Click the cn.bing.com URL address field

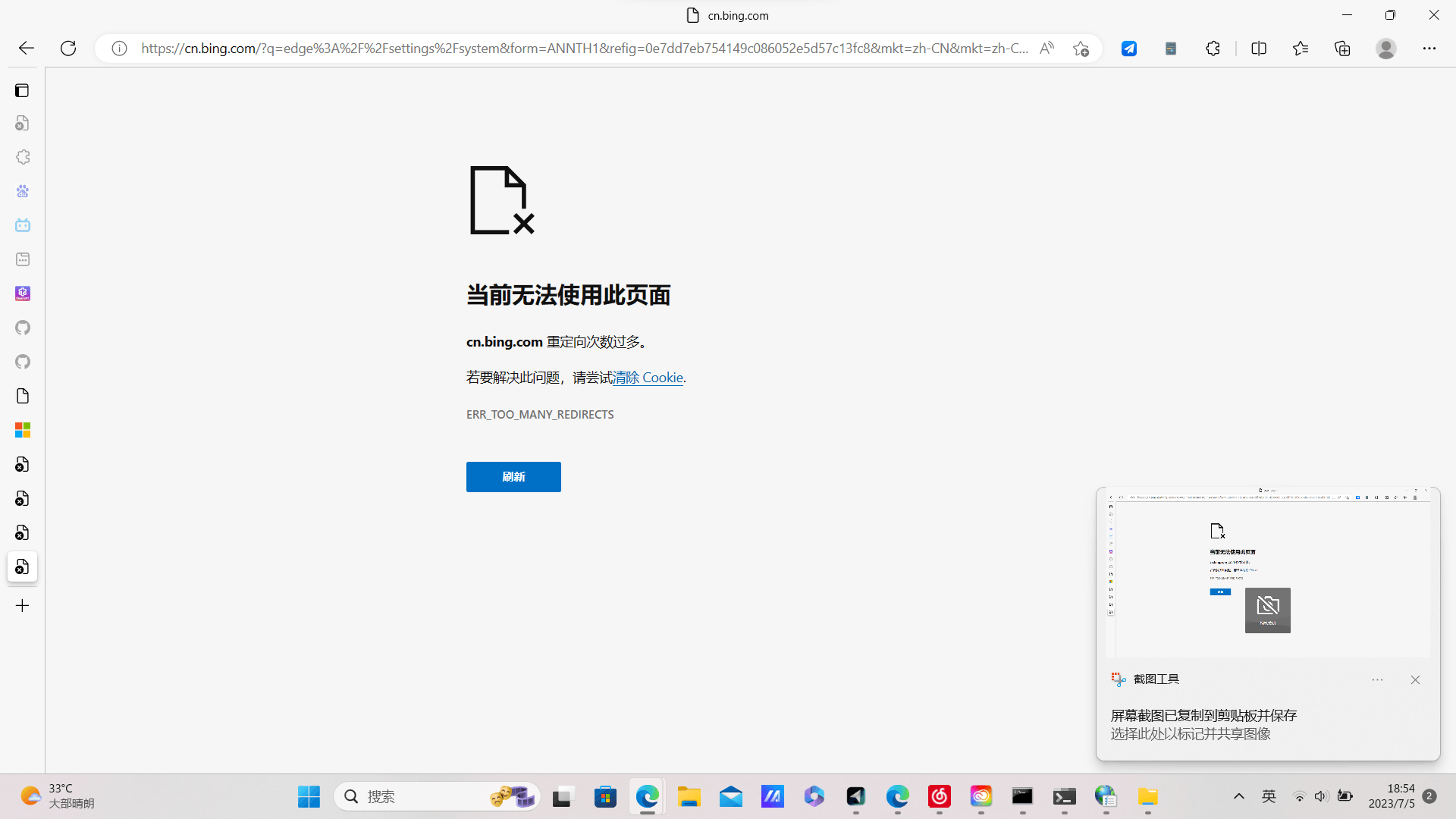[x=584, y=49]
